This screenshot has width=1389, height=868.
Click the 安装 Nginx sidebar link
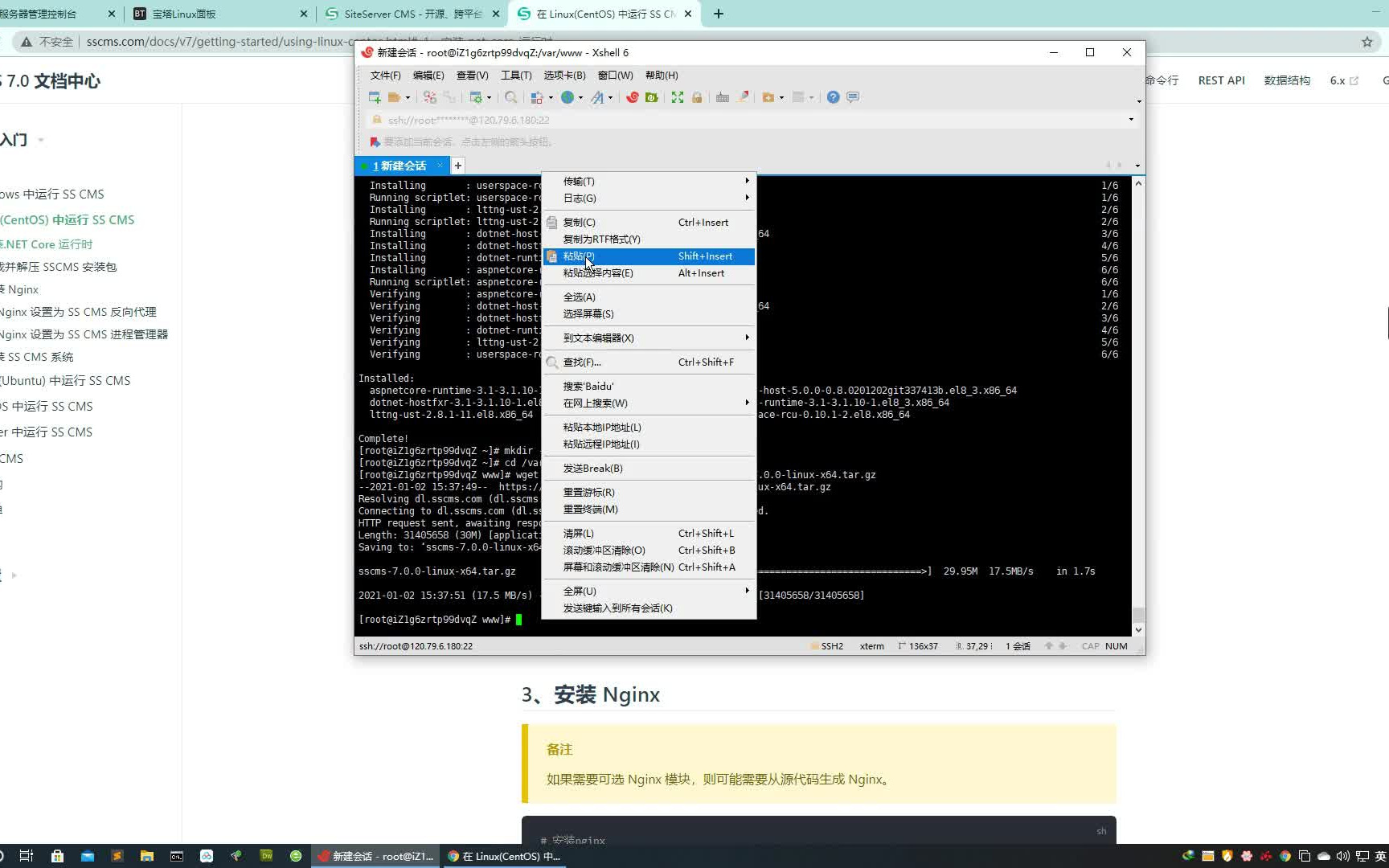20,289
